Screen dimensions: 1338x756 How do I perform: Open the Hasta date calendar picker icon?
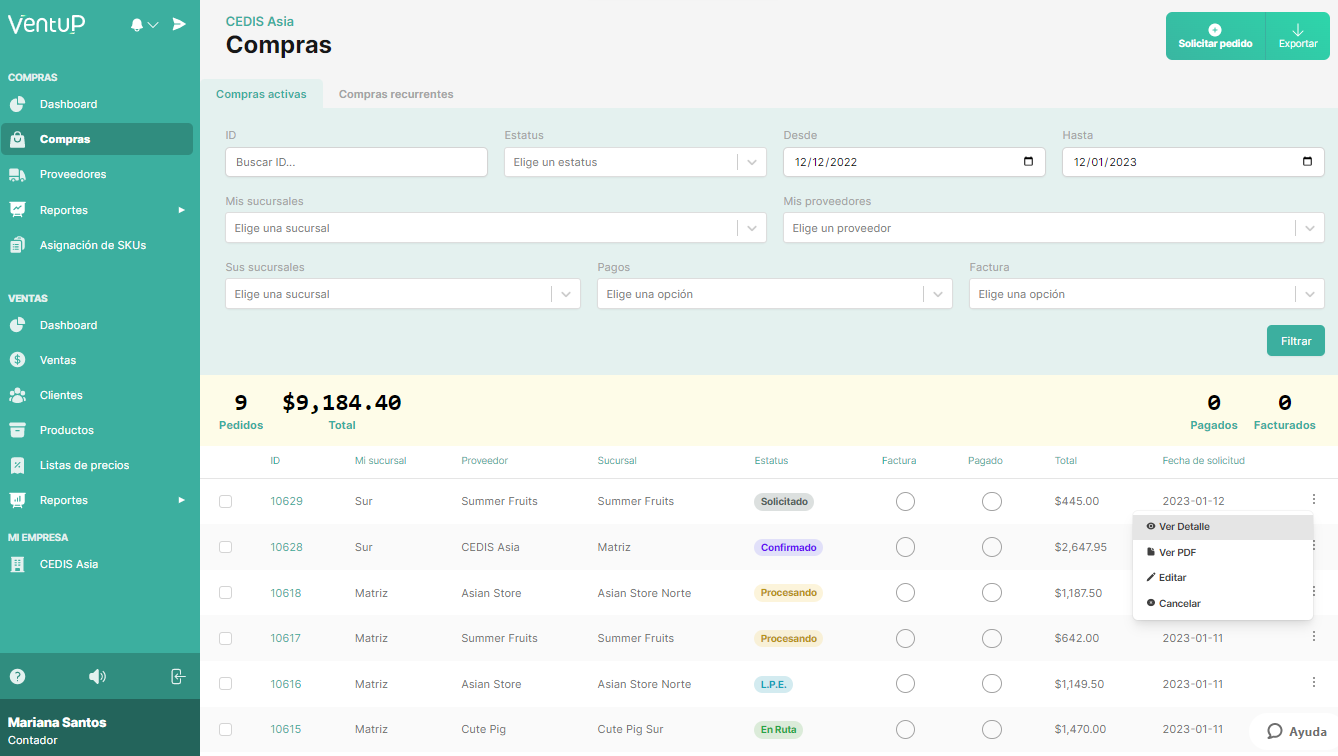pyautogui.click(x=1307, y=162)
